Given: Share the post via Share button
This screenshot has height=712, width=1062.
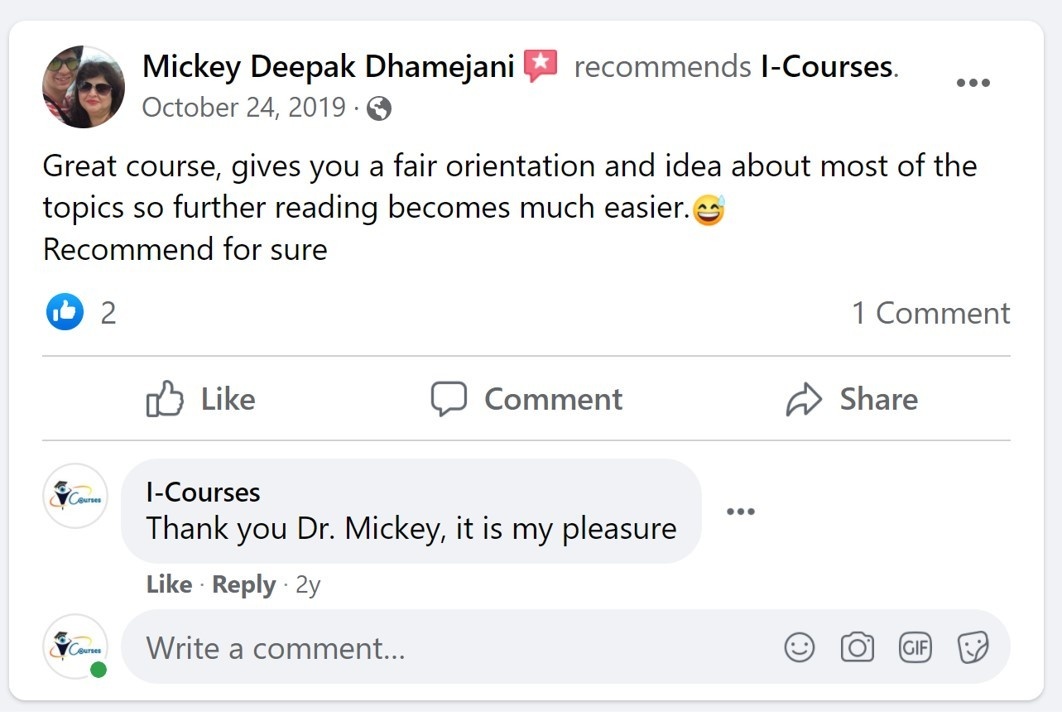Looking at the screenshot, I should click(x=852, y=399).
